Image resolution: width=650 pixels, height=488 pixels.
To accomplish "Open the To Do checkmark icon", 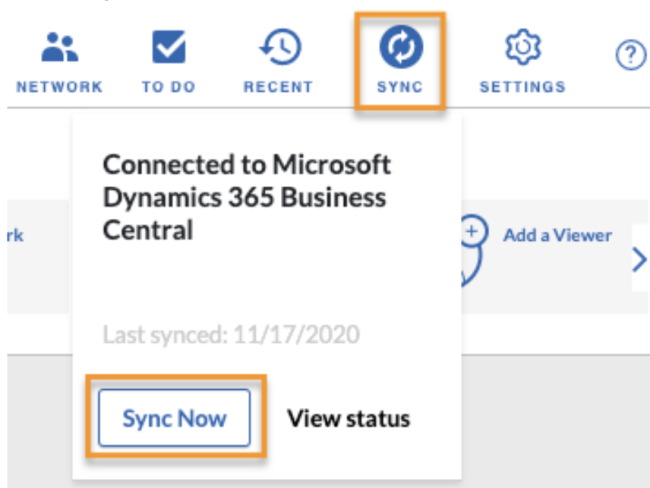I will pyautogui.click(x=168, y=47).
